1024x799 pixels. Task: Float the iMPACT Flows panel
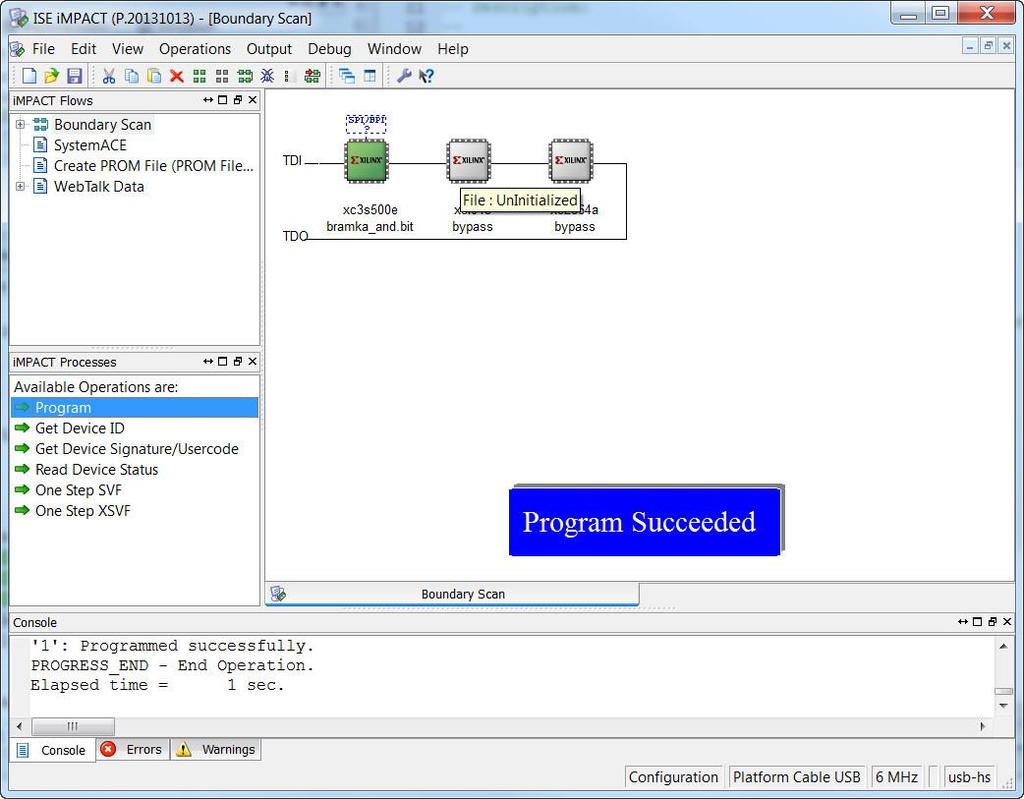(238, 100)
